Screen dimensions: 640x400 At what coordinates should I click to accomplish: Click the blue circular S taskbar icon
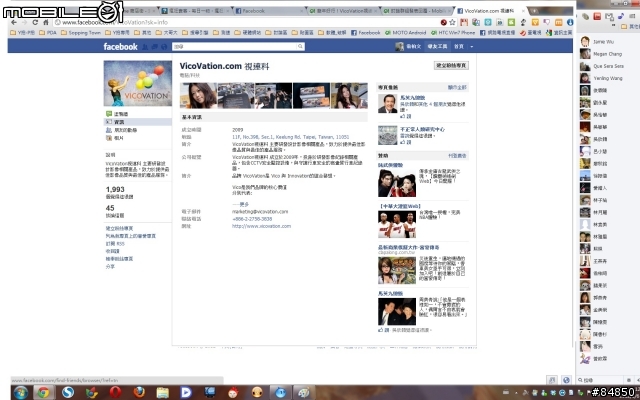[68, 393]
